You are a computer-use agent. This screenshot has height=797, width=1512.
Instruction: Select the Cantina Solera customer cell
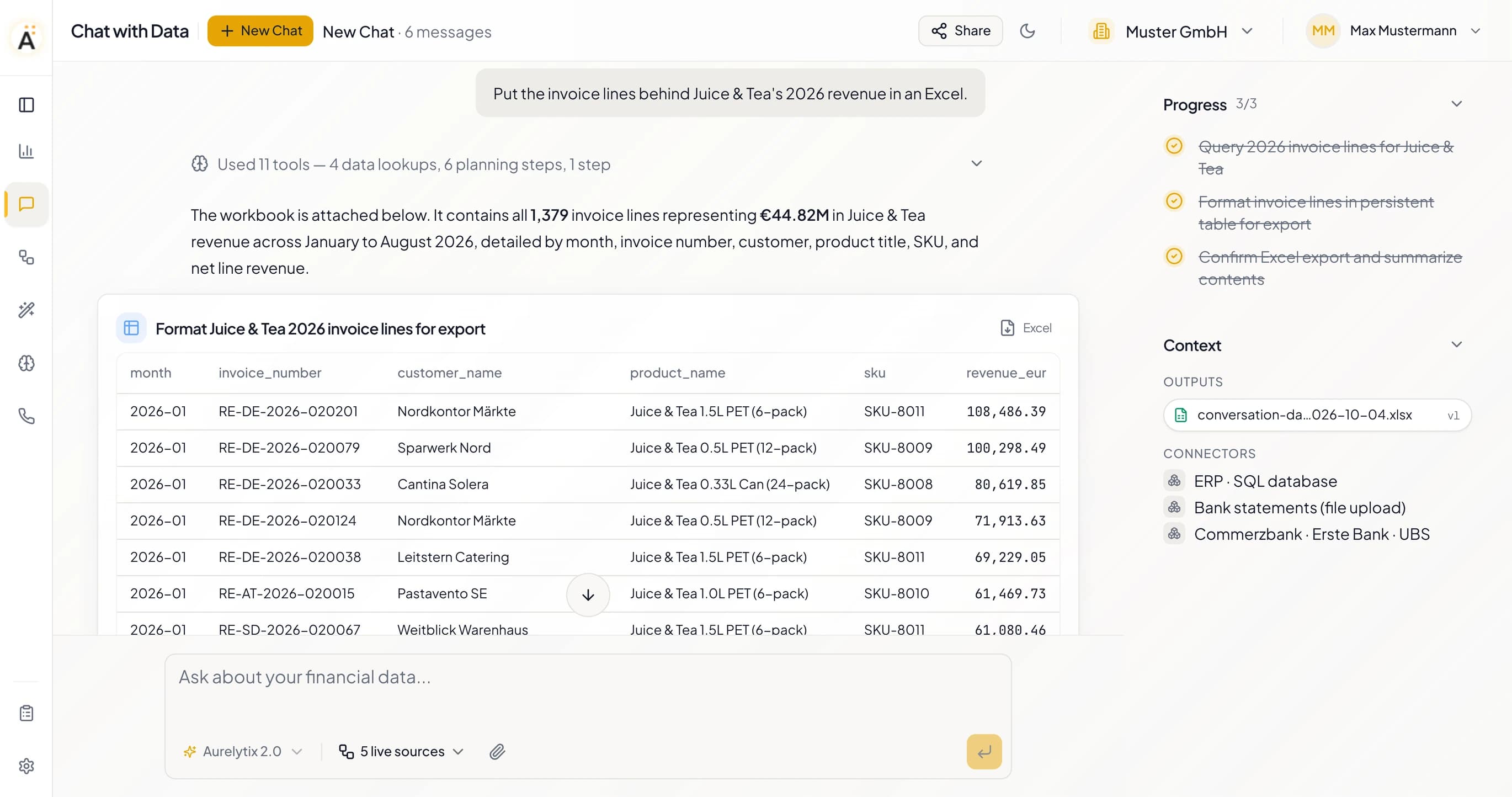[443, 483]
